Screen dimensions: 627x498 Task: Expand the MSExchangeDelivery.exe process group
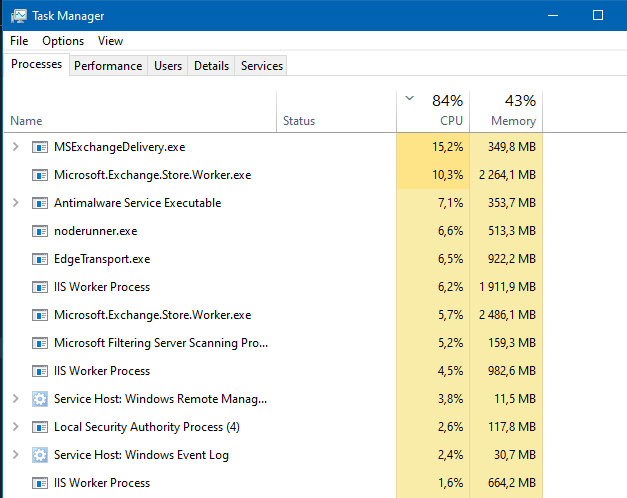tap(16, 147)
